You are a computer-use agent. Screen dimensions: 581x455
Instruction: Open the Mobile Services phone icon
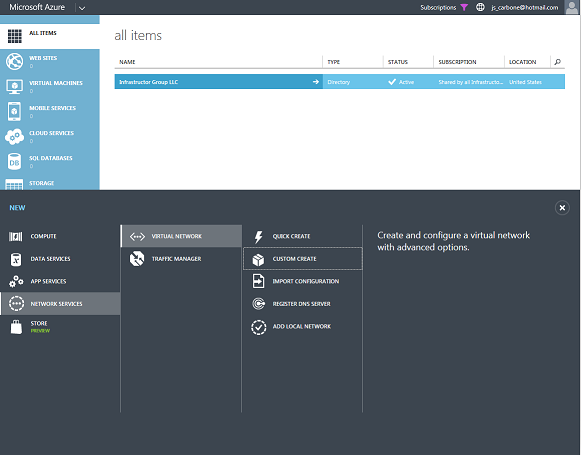pos(14,111)
